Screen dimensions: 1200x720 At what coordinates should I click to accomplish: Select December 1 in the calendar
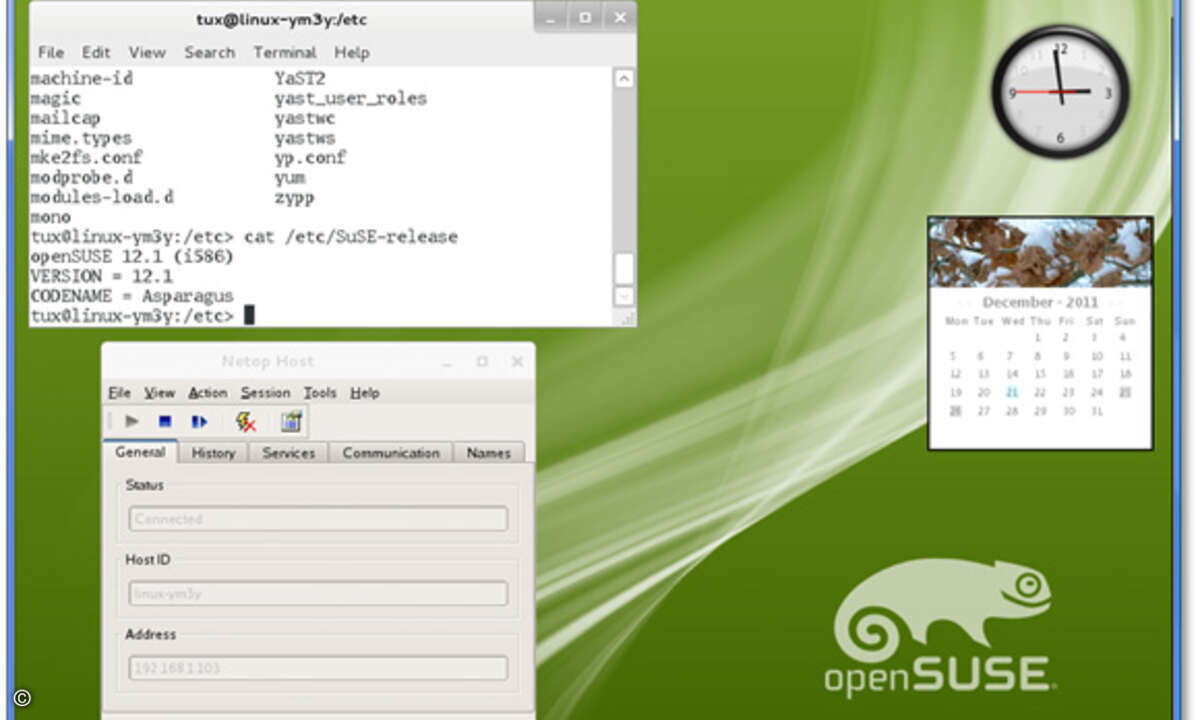click(x=1040, y=338)
